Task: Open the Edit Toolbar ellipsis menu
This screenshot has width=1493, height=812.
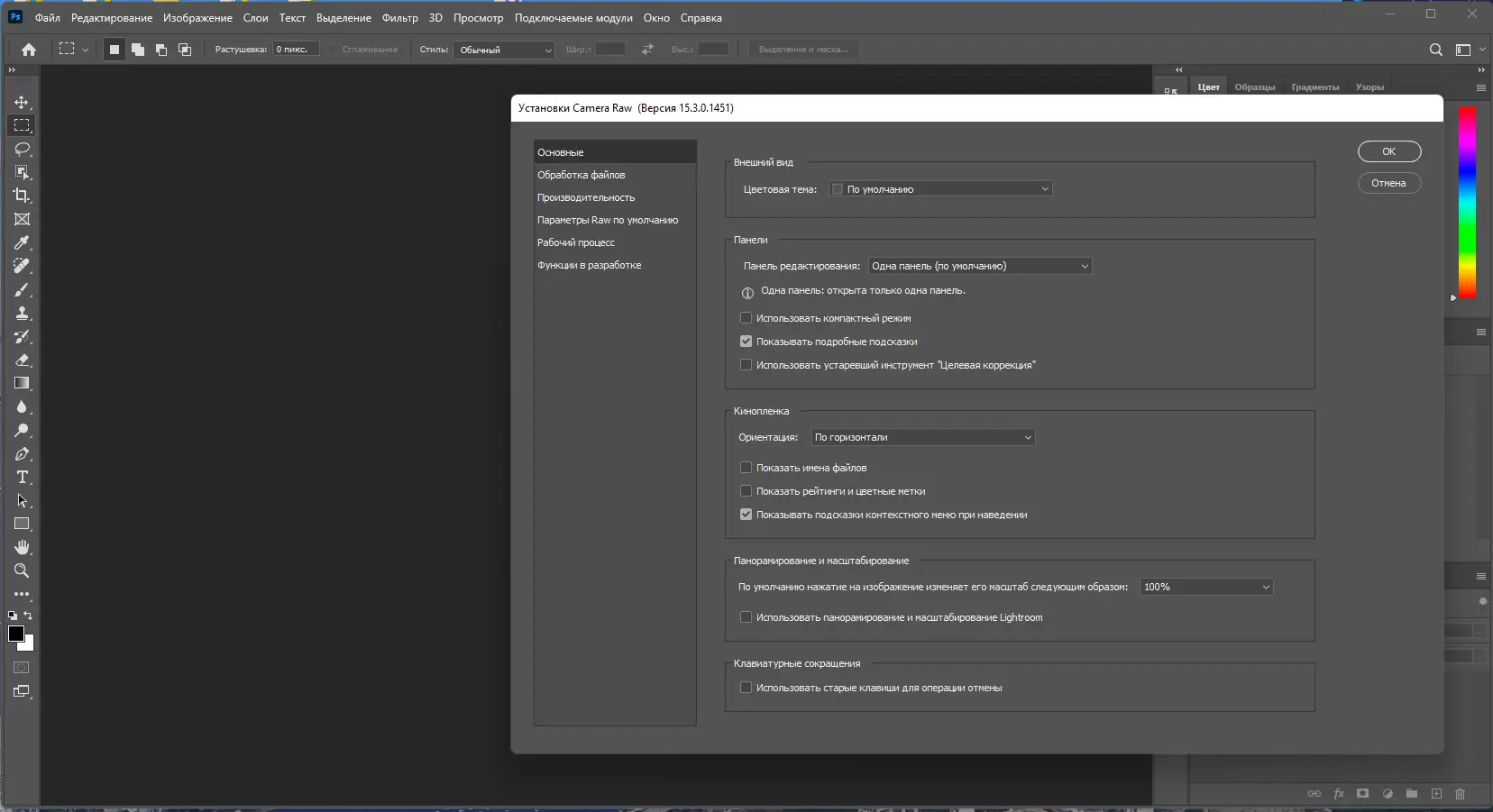Action: [x=22, y=594]
